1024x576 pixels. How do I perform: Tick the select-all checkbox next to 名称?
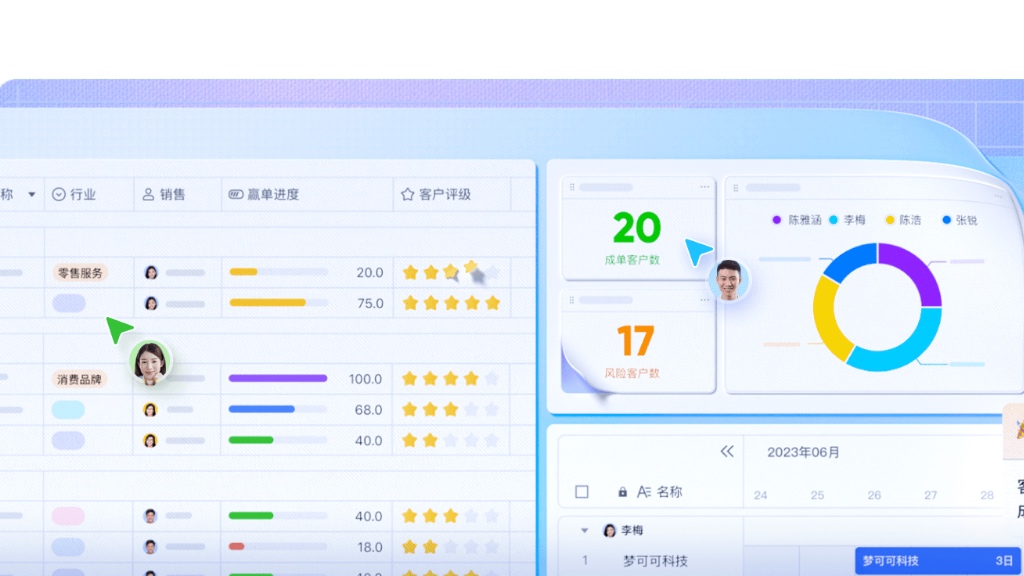tap(582, 492)
